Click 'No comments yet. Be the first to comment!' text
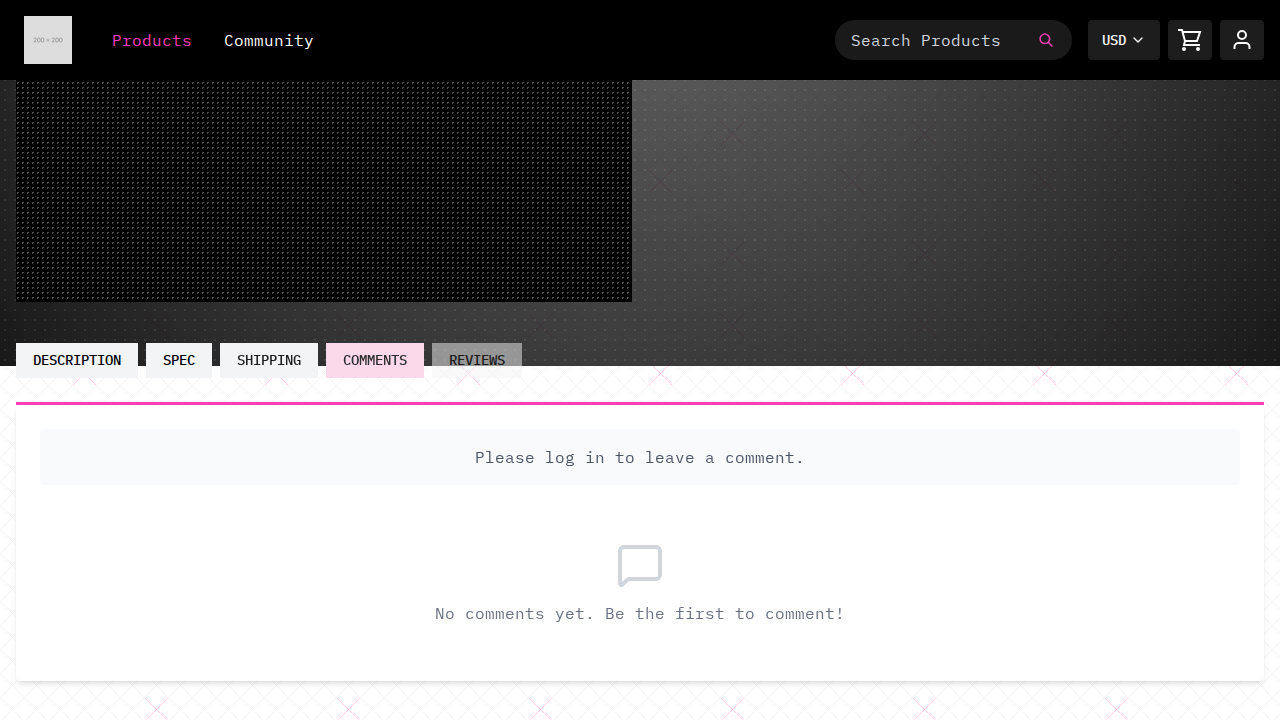 click(x=640, y=613)
